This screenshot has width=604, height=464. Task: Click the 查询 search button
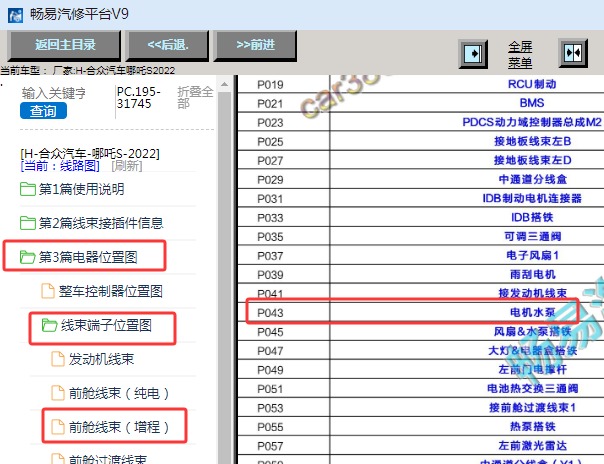pyautogui.click(x=43, y=111)
